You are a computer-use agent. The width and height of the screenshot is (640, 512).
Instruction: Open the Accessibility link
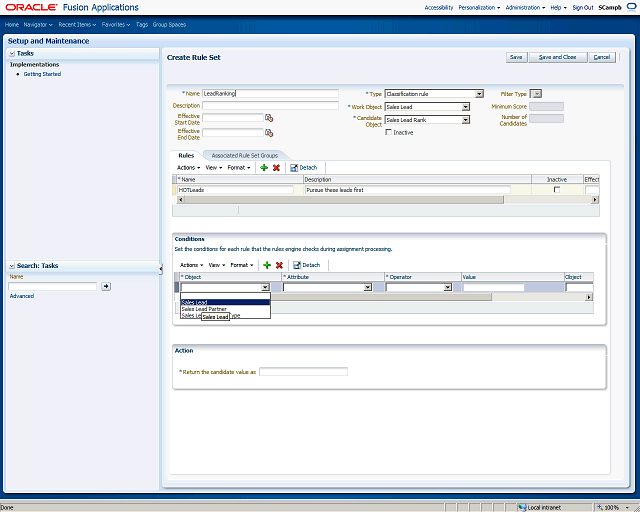click(x=439, y=8)
